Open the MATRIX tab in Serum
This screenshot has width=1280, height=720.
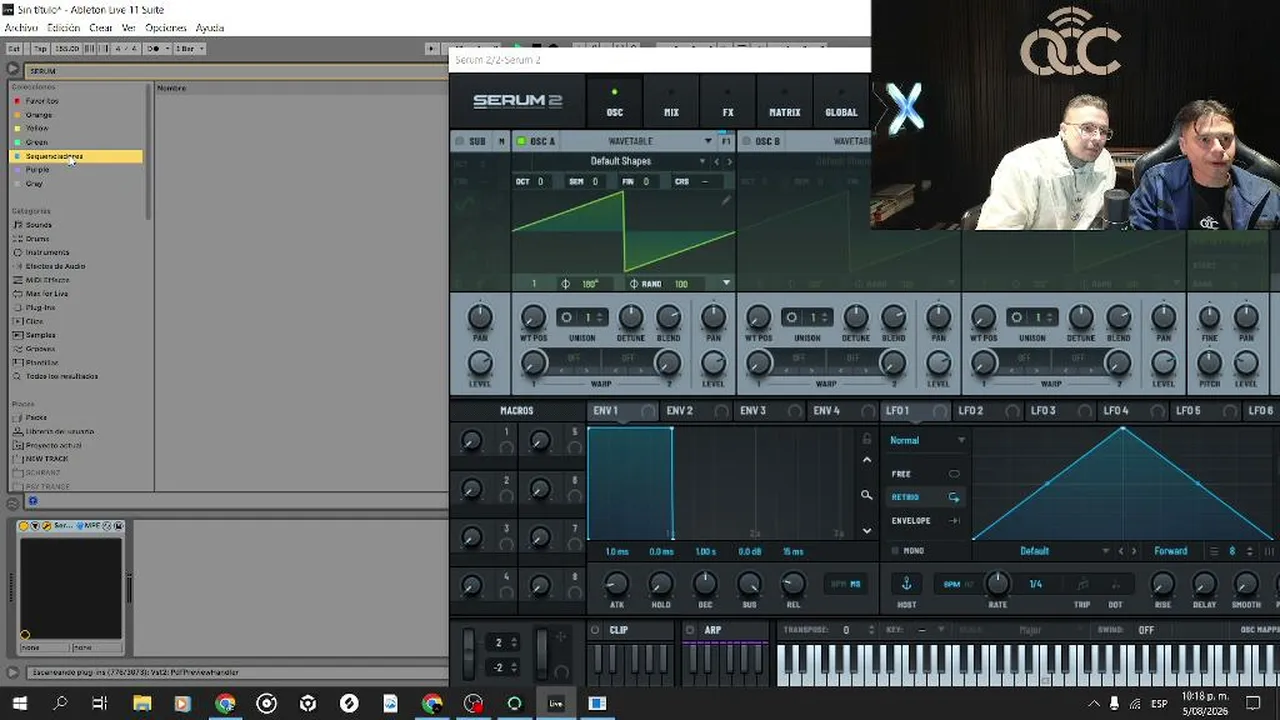(784, 103)
